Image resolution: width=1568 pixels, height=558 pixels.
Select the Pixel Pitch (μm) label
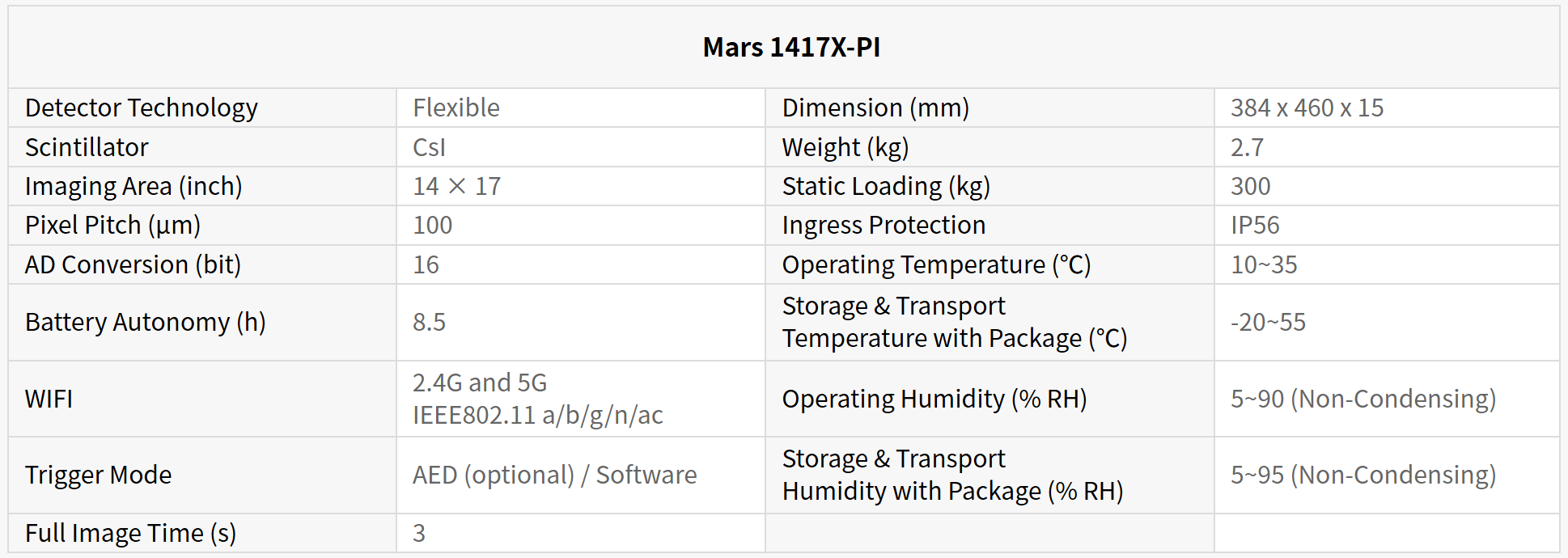112,225
